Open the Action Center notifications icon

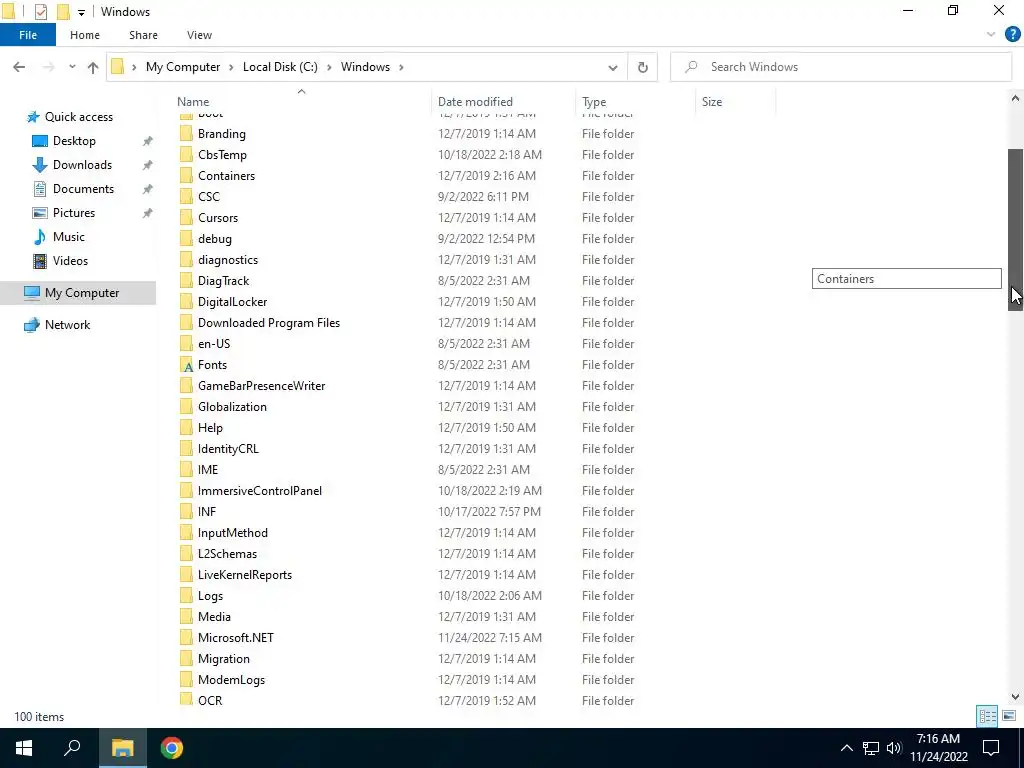[x=991, y=748]
